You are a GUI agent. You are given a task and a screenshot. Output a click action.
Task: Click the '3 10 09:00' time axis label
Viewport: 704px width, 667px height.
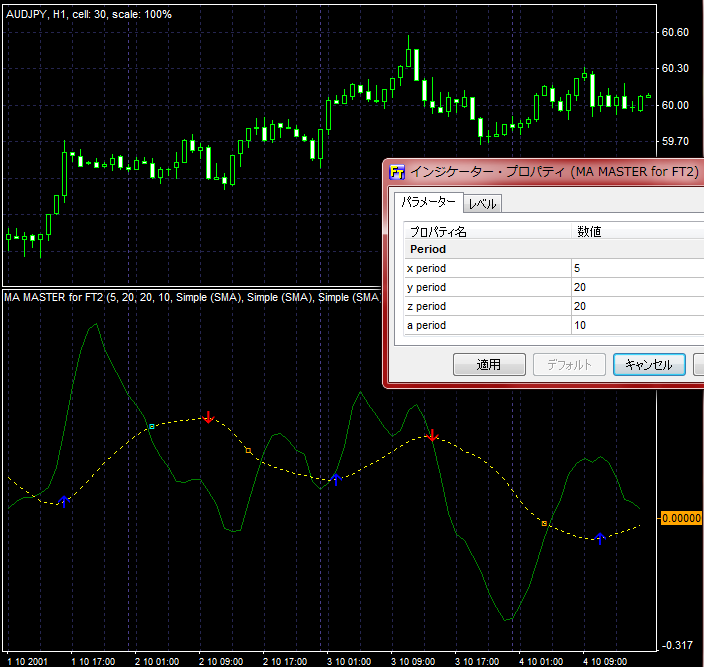tap(413, 662)
